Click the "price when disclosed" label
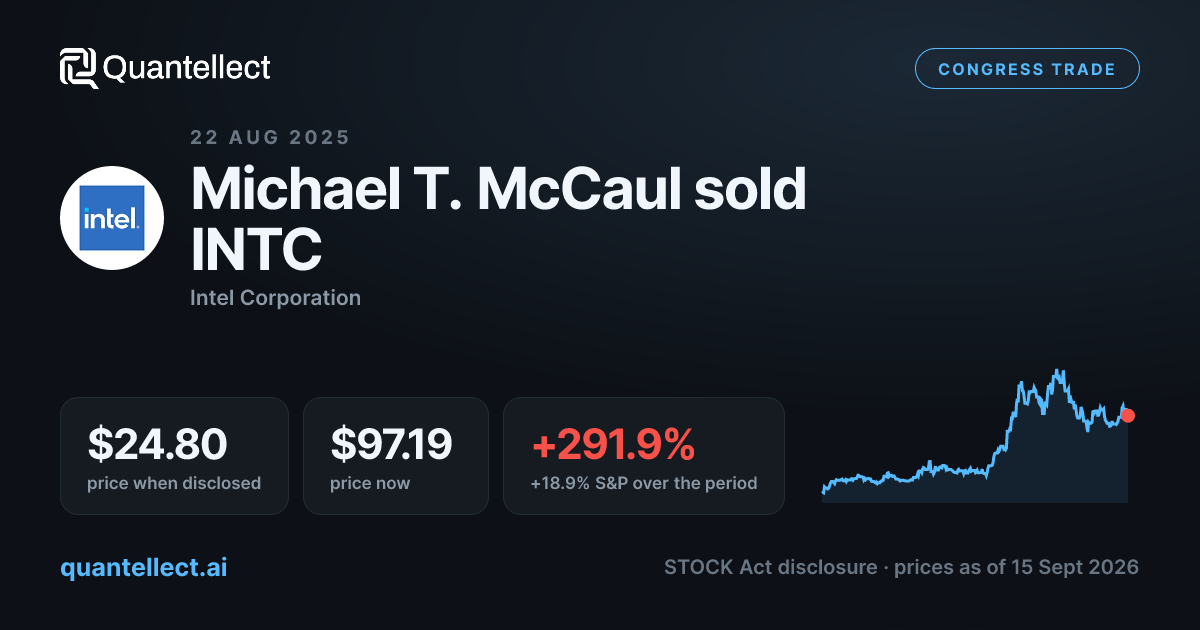This screenshot has height=630, width=1200. [174, 483]
